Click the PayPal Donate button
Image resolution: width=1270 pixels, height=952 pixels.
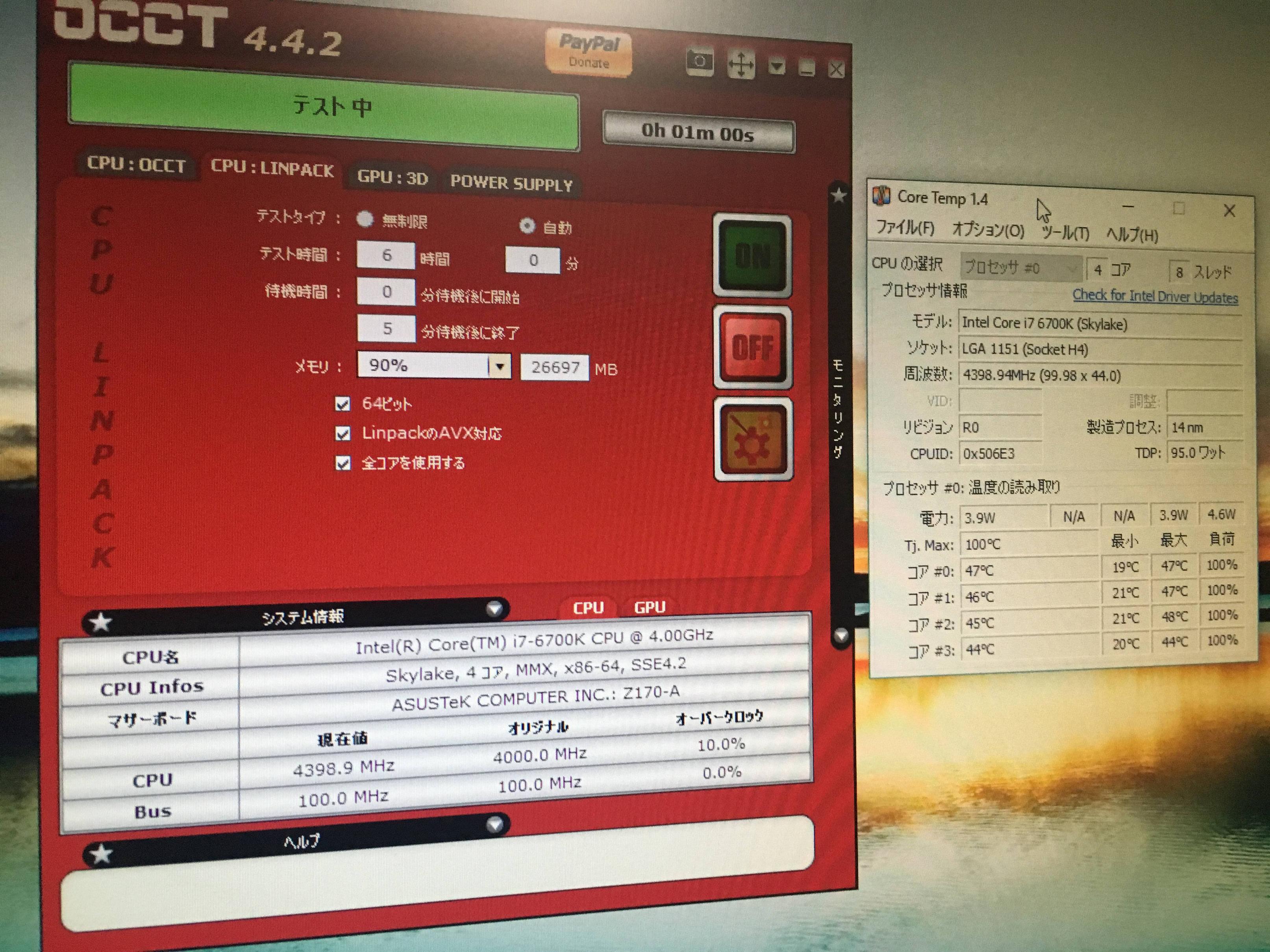click(589, 52)
